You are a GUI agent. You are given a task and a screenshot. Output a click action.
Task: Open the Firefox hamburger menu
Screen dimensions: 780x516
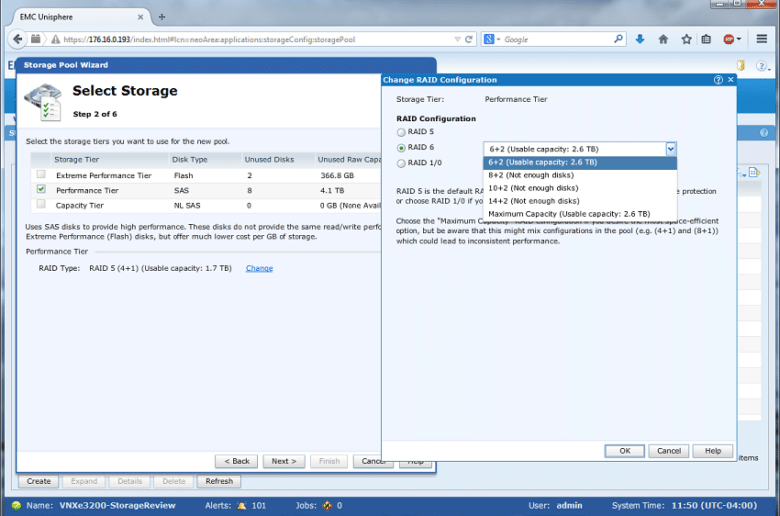pyautogui.click(x=762, y=39)
